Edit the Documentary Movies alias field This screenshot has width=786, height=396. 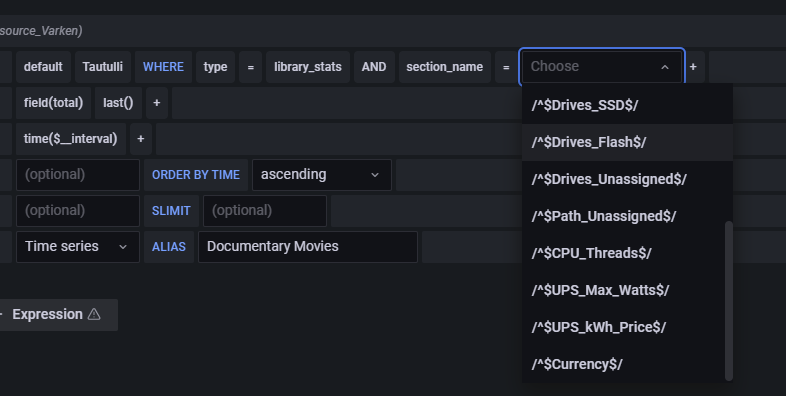click(308, 247)
